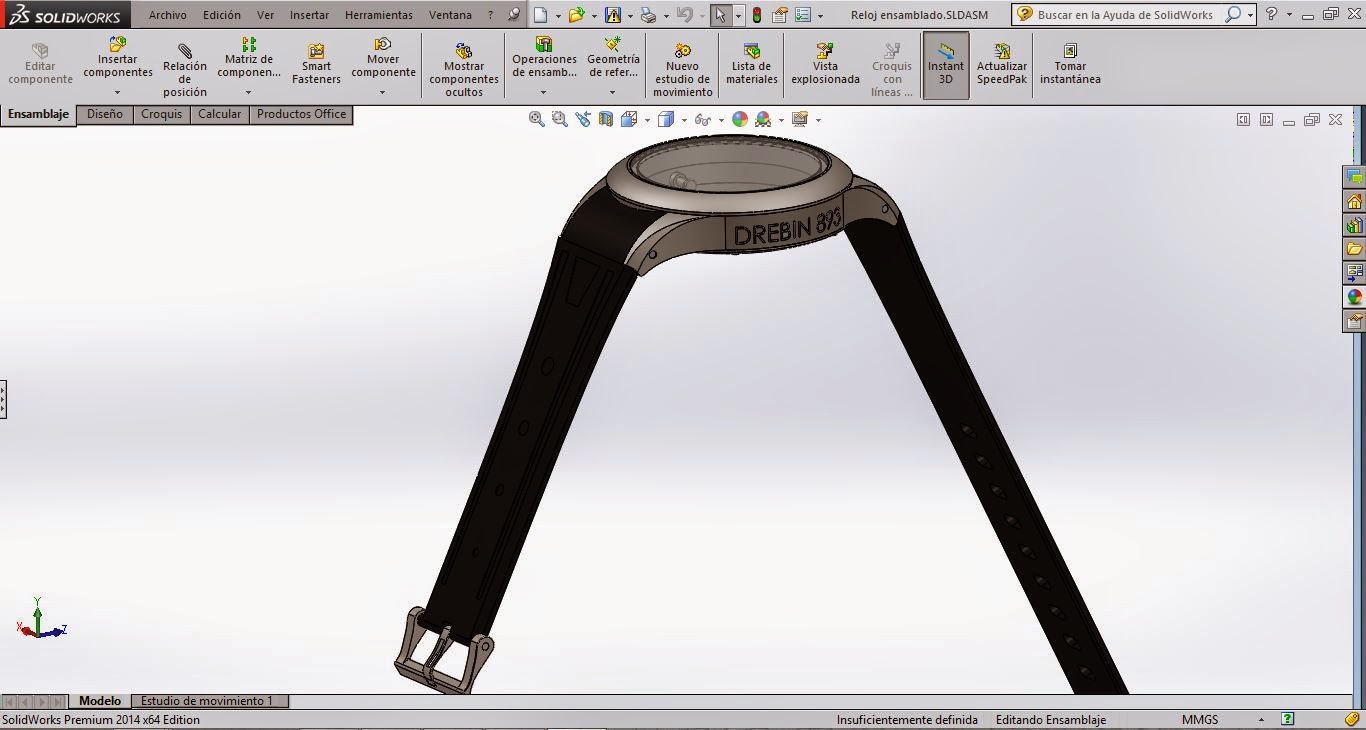
Task: Toggle the Instant3D mode
Action: coord(945,63)
